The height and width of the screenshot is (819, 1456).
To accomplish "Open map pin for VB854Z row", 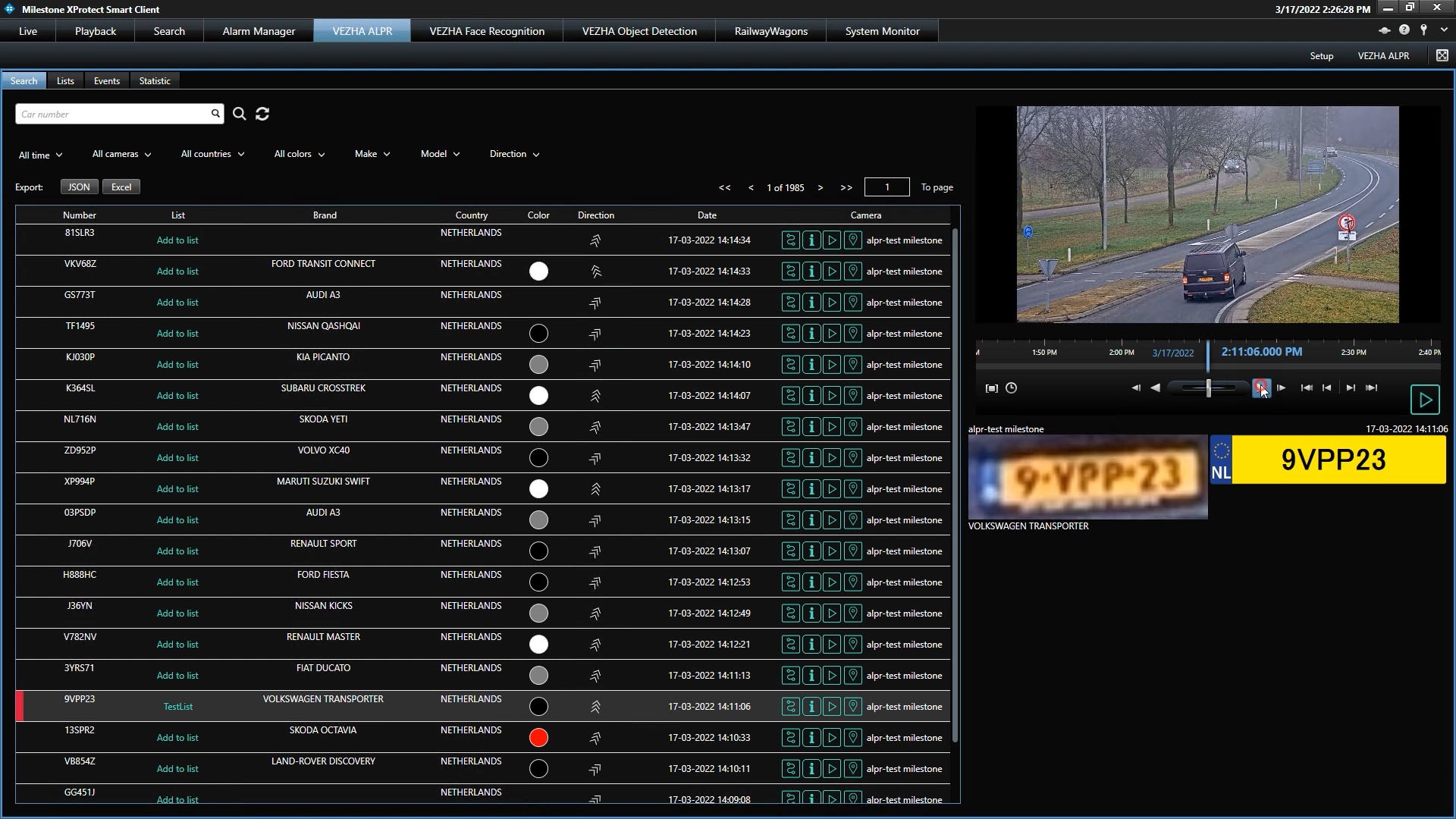I will pos(852,769).
